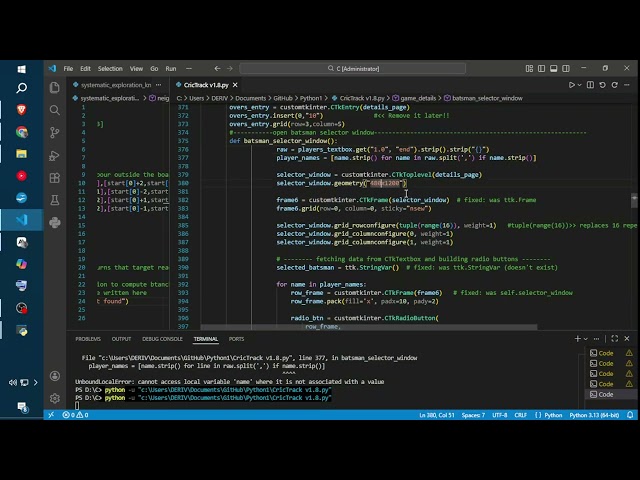Image resolution: width=640 pixels, height=480 pixels.
Task: Open the notifications bell
Action: [x=630, y=415]
